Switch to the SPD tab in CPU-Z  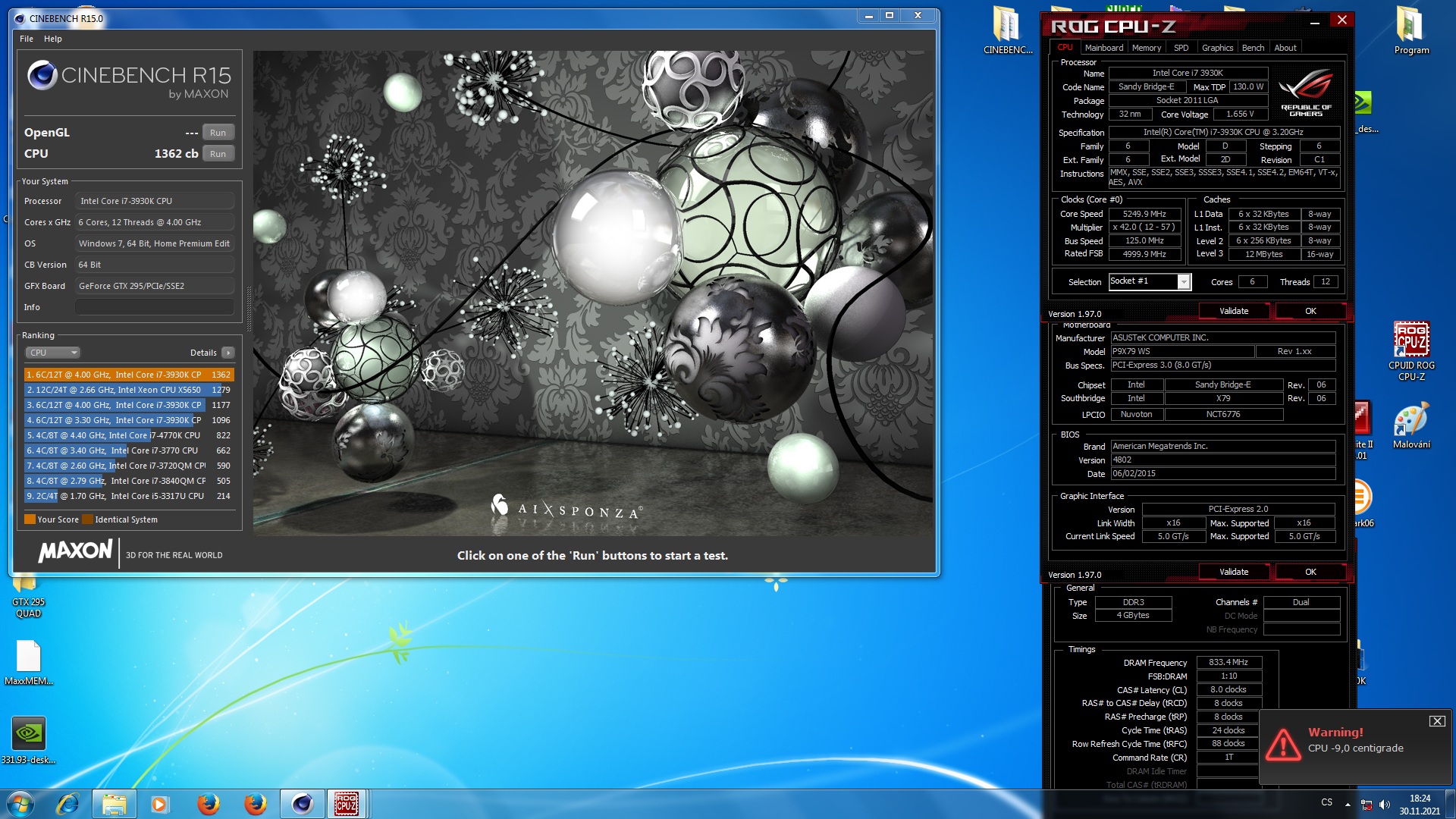(x=1181, y=48)
